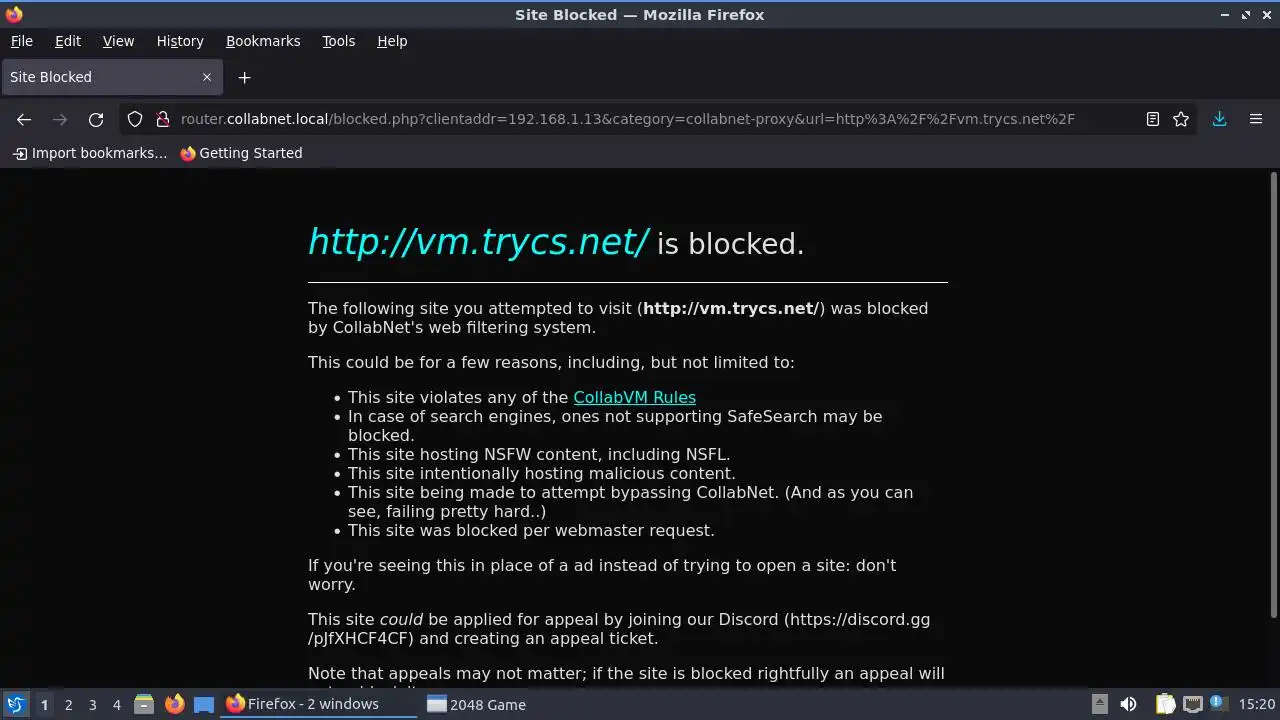Click "This site was blocked per webmaster request."
1280x720 pixels.
point(531,530)
